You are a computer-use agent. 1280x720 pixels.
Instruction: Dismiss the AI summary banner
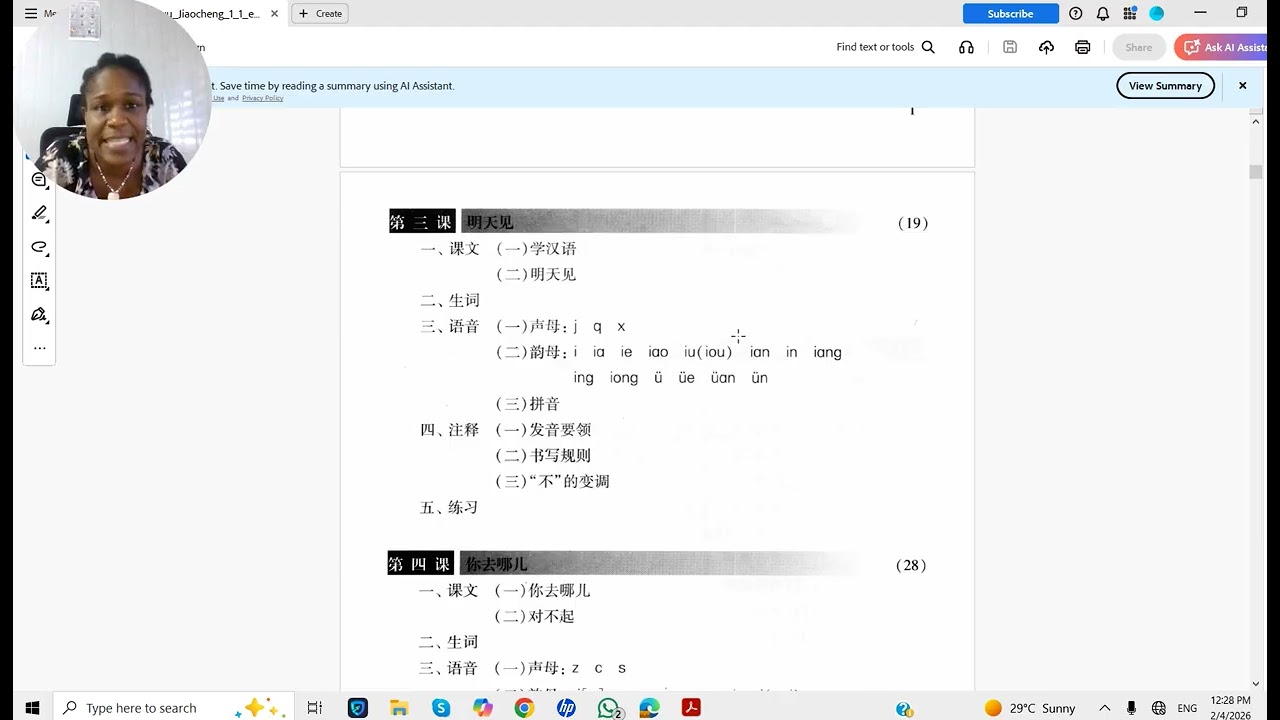click(1243, 86)
